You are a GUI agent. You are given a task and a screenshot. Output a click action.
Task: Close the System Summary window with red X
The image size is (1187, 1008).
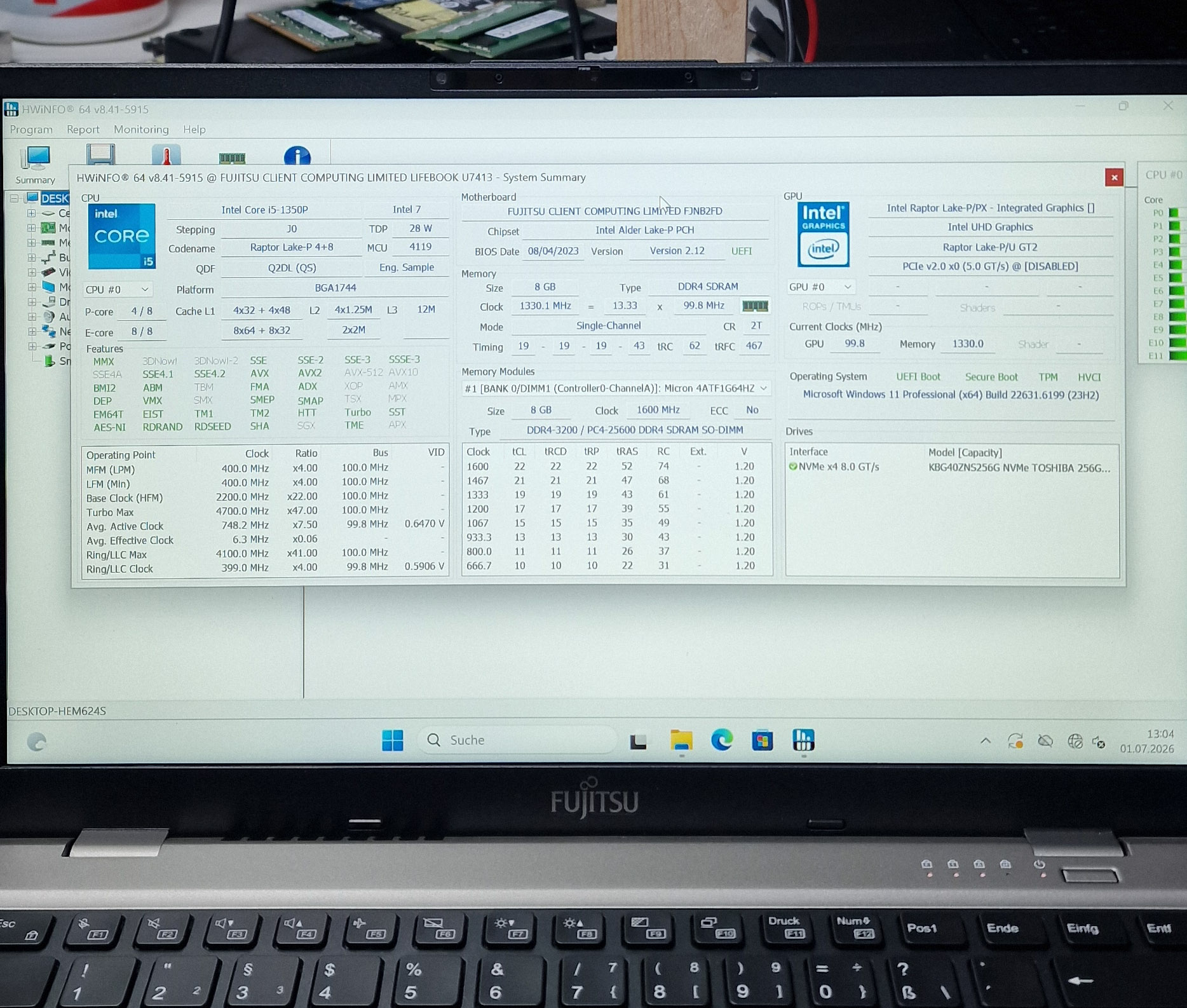[1114, 177]
